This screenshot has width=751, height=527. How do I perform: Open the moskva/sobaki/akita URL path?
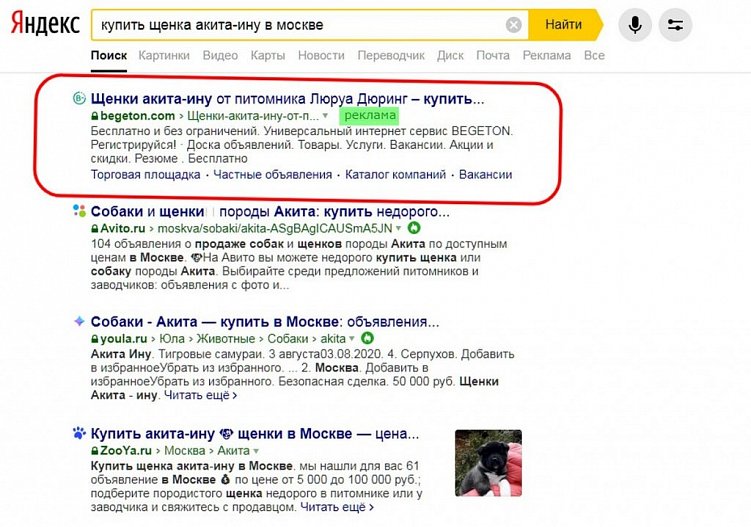tap(275, 229)
